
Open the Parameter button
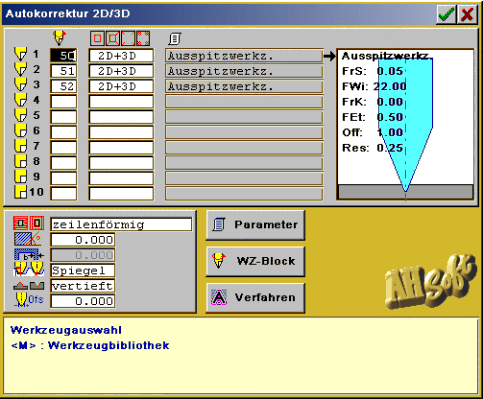coord(255,225)
